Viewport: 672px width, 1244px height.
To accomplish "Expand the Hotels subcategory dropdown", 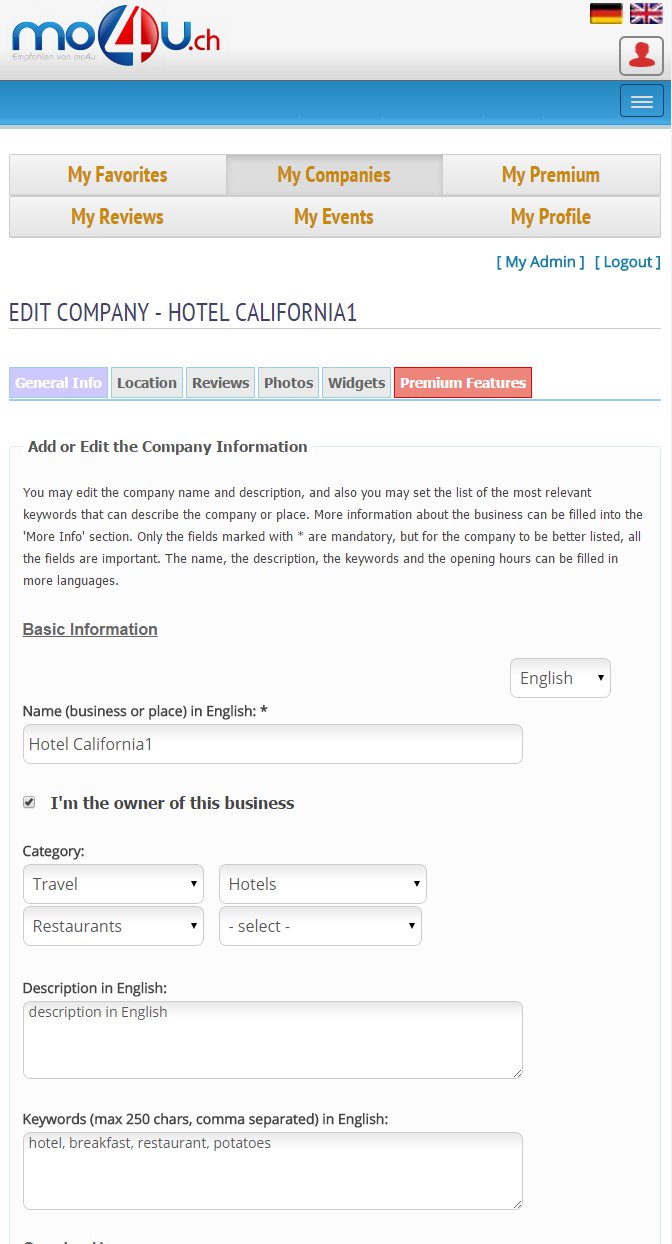I will (x=322, y=884).
